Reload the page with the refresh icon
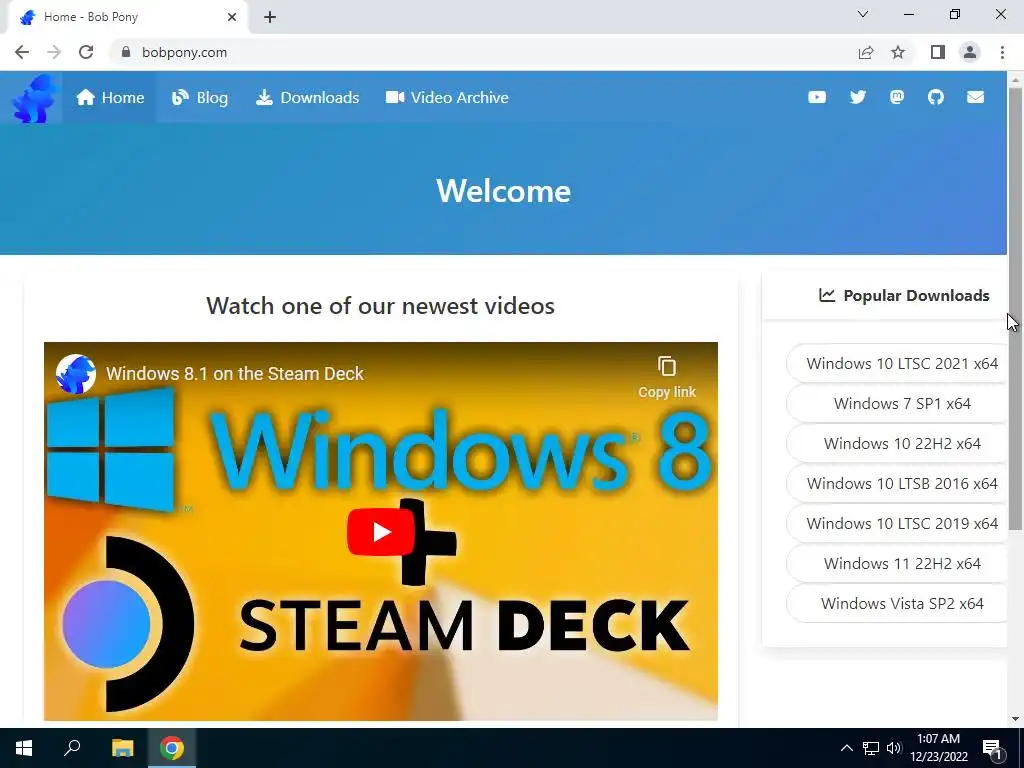The width and height of the screenshot is (1024, 768). coord(86,52)
